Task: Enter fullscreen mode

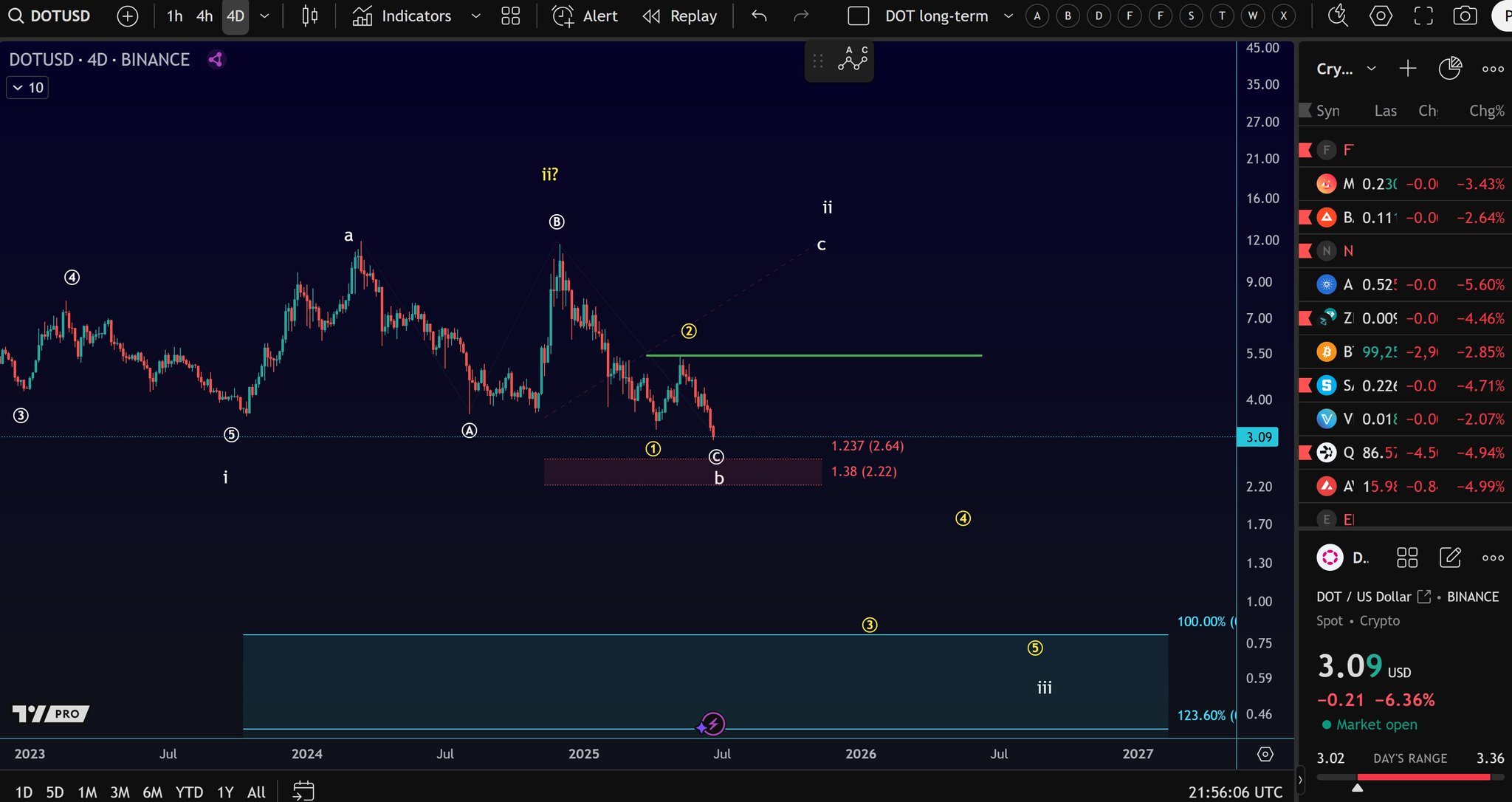Action: [1423, 16]
